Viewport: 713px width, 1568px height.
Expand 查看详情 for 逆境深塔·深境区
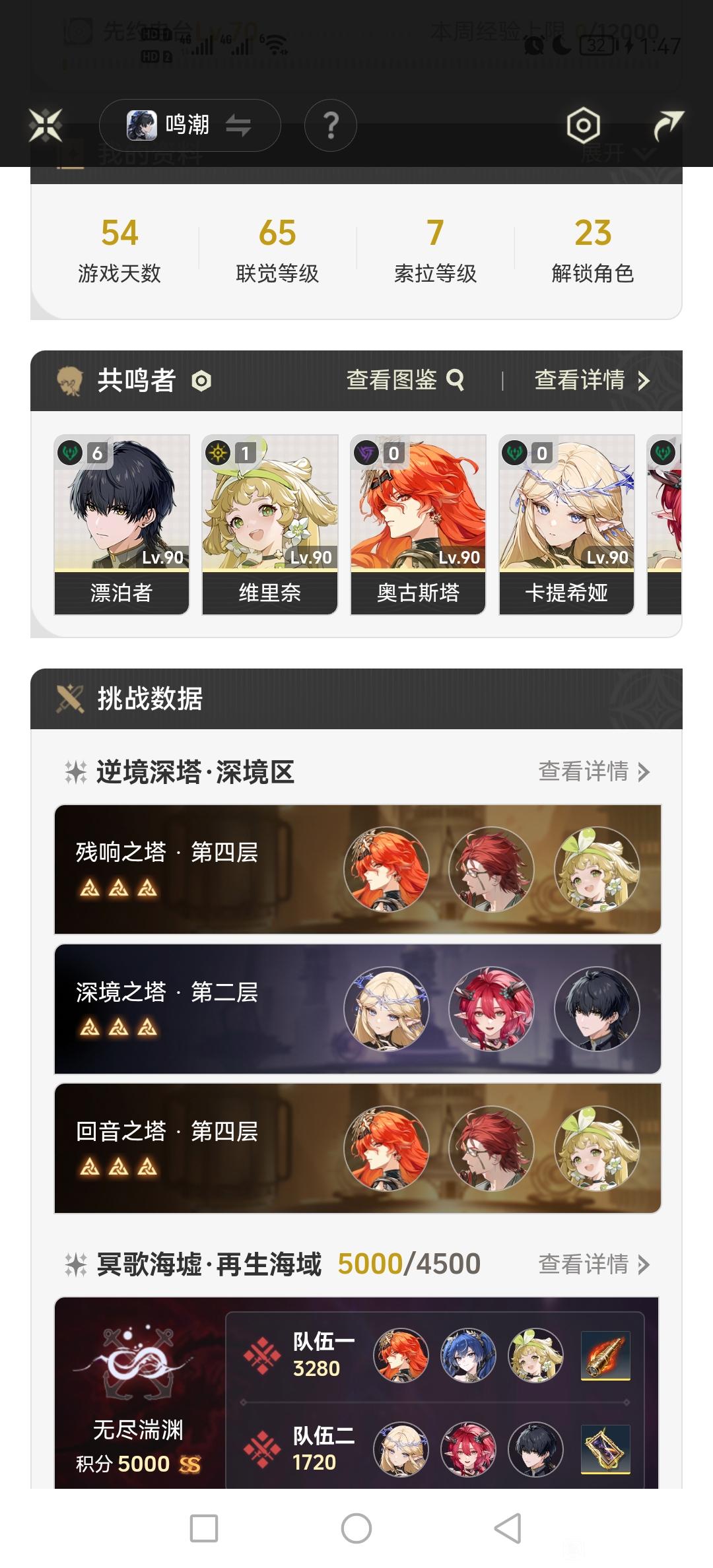594,771
